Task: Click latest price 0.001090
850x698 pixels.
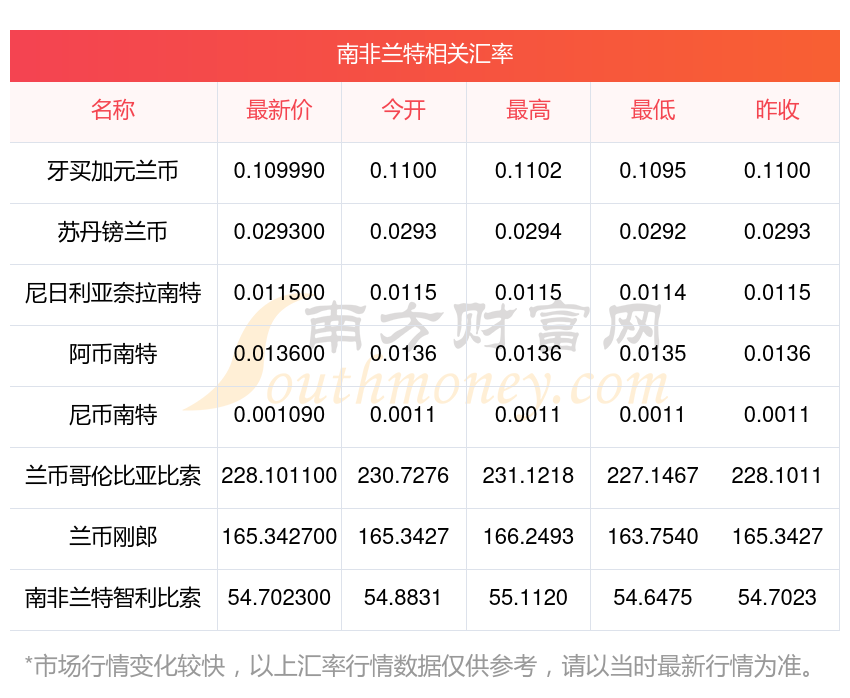Action: [279, 415]
